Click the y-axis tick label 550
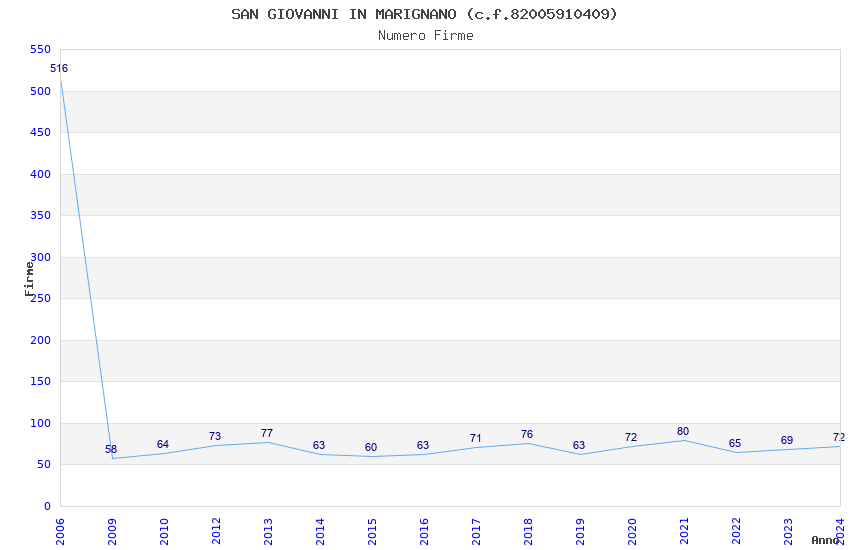Viewport: 850px width, 550px height. pyautogui.click(x=41, y=49)
